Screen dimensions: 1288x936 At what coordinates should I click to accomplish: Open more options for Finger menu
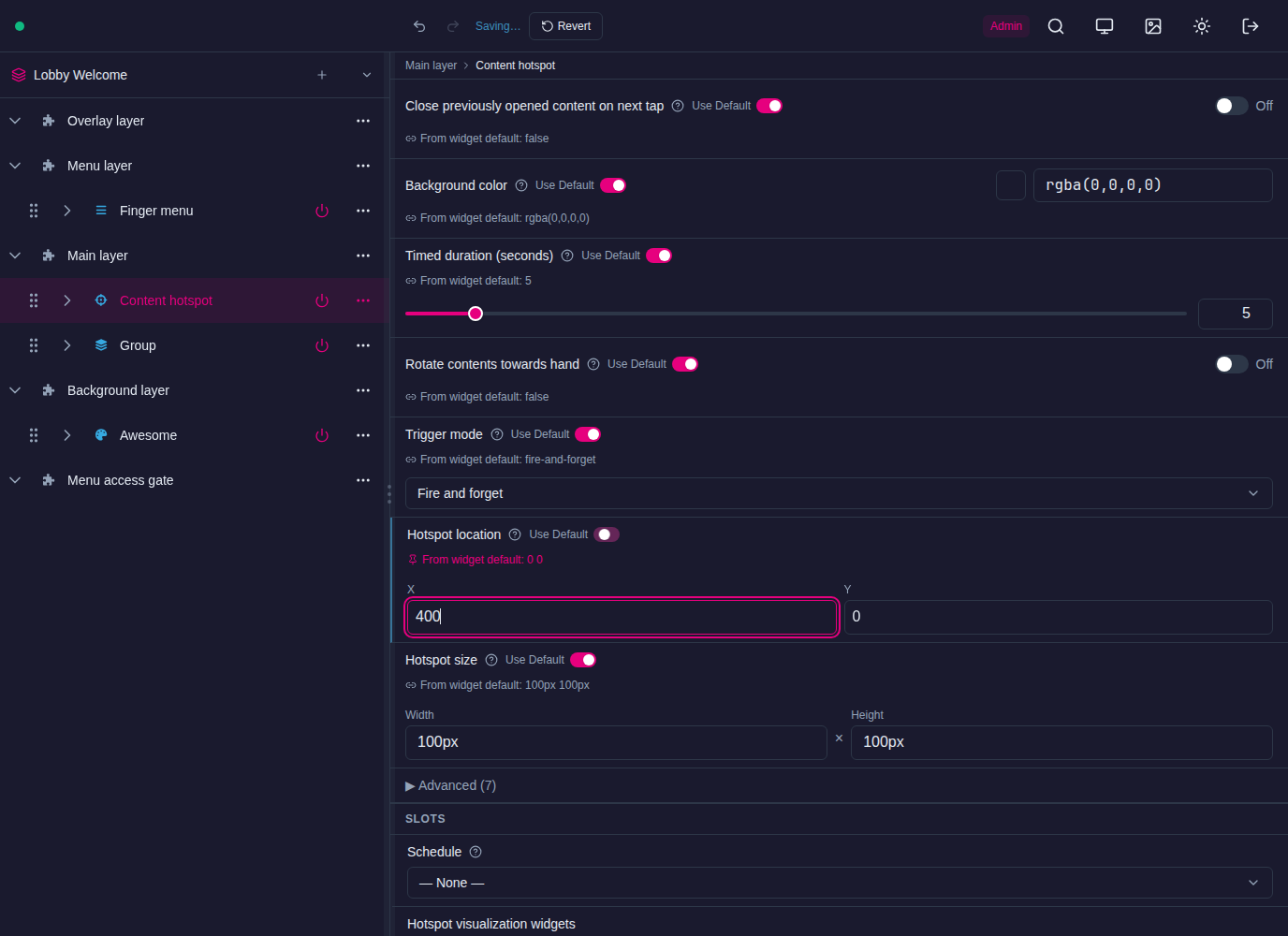click(x=363, y=211)
